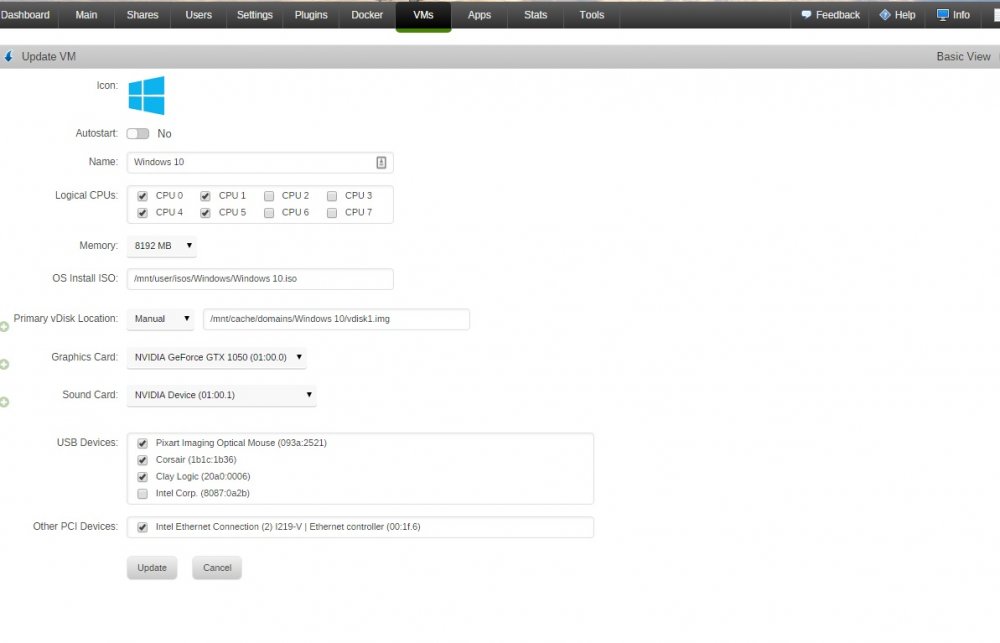Click the icon inside the Name field
This screenshot has height=643, width=1000.
(381, 163)
